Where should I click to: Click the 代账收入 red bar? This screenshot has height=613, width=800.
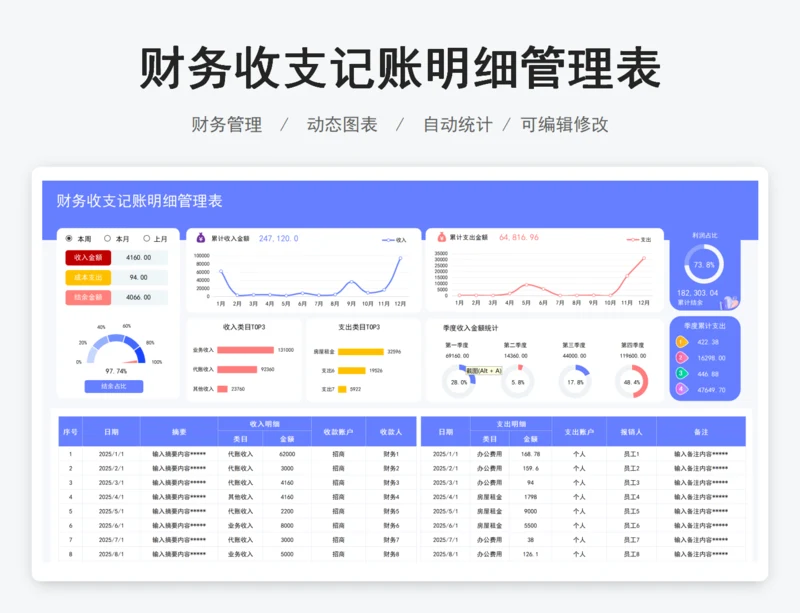coord(237,370)
